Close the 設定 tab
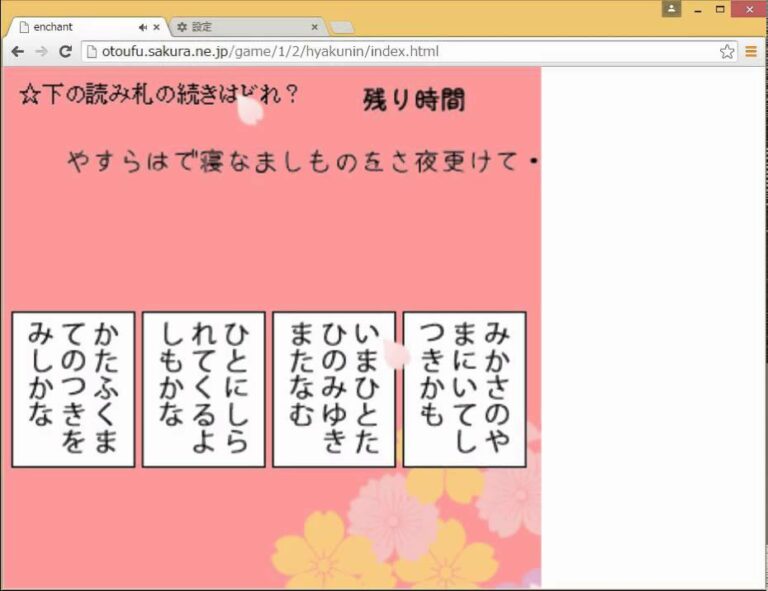 click(x=315, y=27)
